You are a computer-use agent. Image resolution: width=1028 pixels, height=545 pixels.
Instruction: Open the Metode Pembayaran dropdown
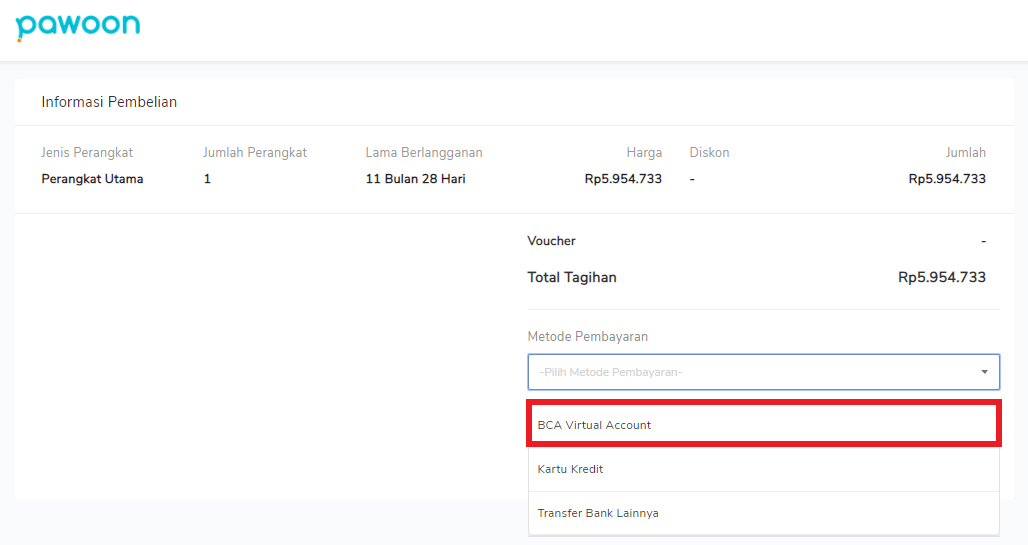pyautogui.click(x=763, y=372)
